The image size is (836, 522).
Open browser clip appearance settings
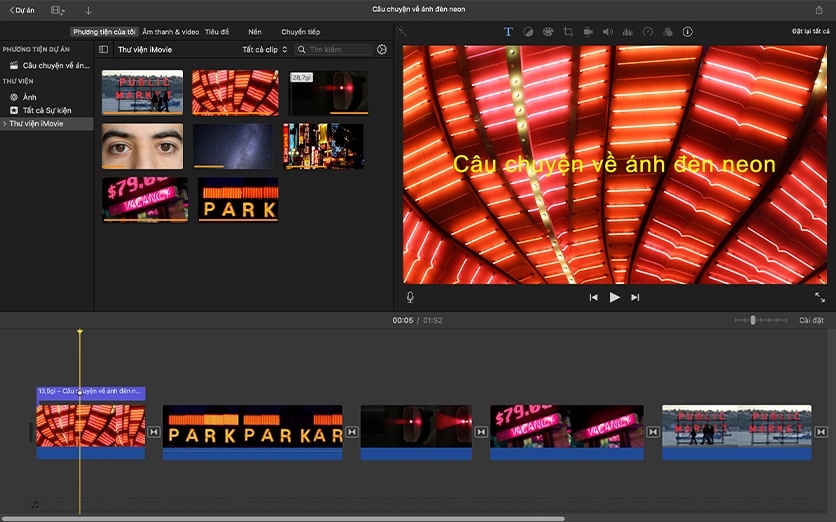click(381, 49)
